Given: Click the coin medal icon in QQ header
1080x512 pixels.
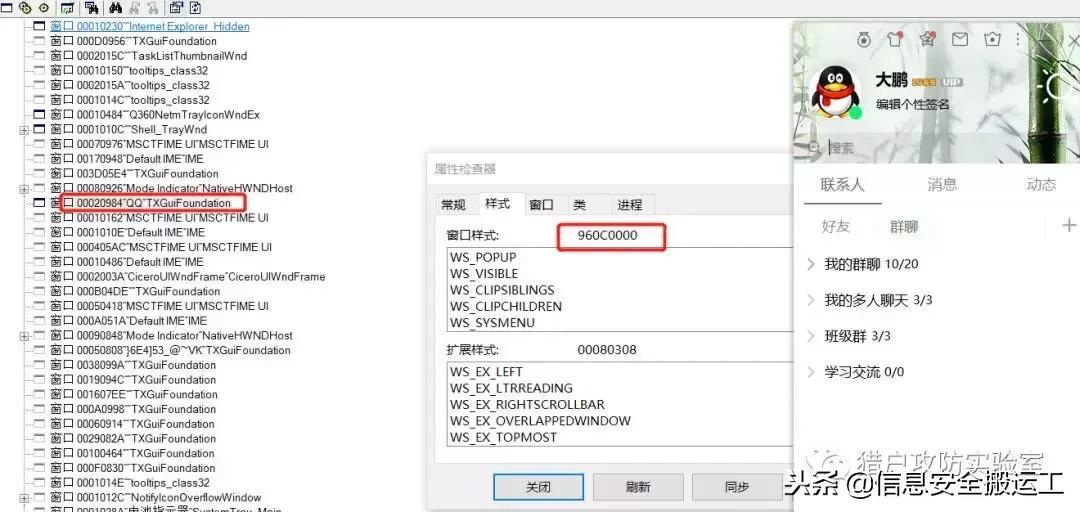Looking at the screenshot, I should (x=863, y=40).
